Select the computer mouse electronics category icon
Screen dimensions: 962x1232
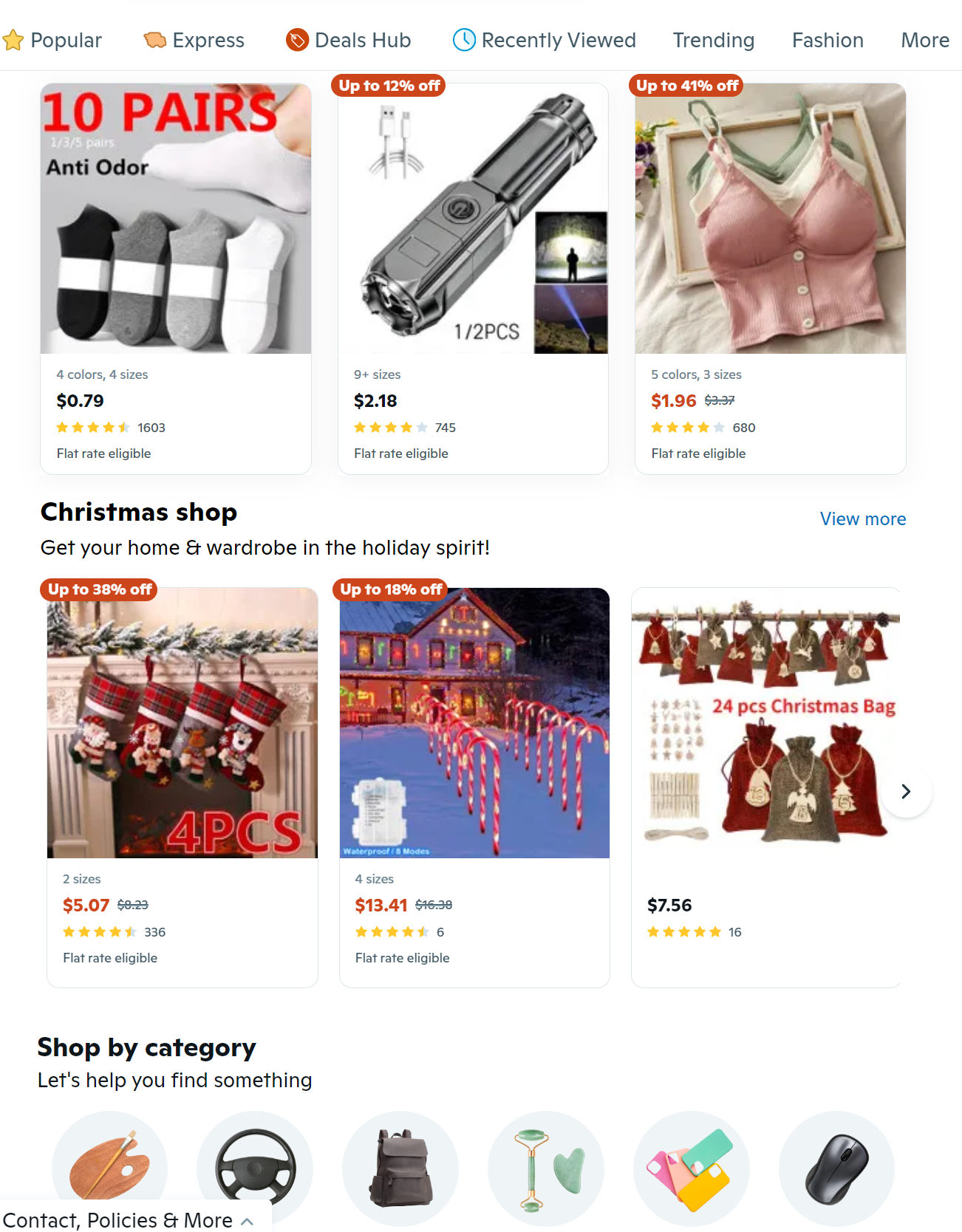pyautogui.click(x=836, y=1168)
